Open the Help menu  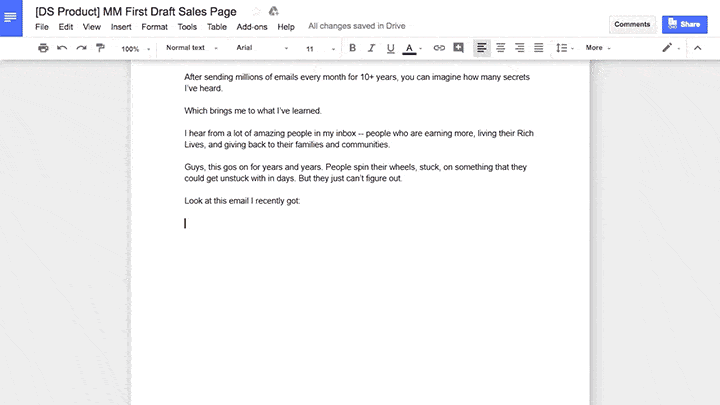point(286,27)
